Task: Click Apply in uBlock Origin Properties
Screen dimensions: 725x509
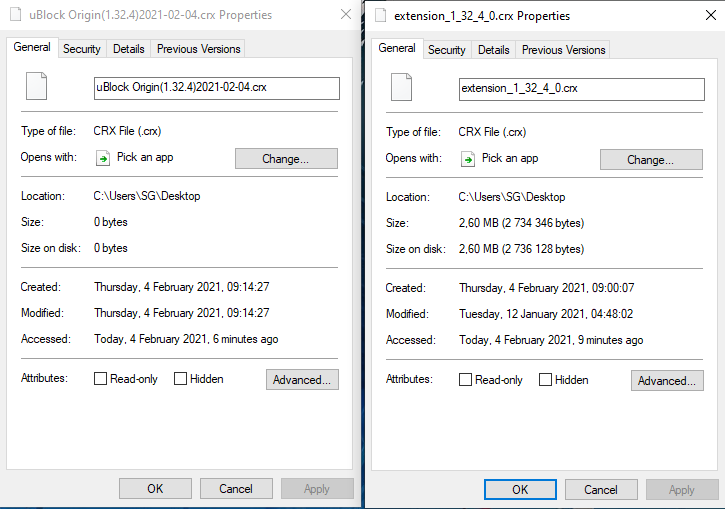Action: (x=317, y=489)
